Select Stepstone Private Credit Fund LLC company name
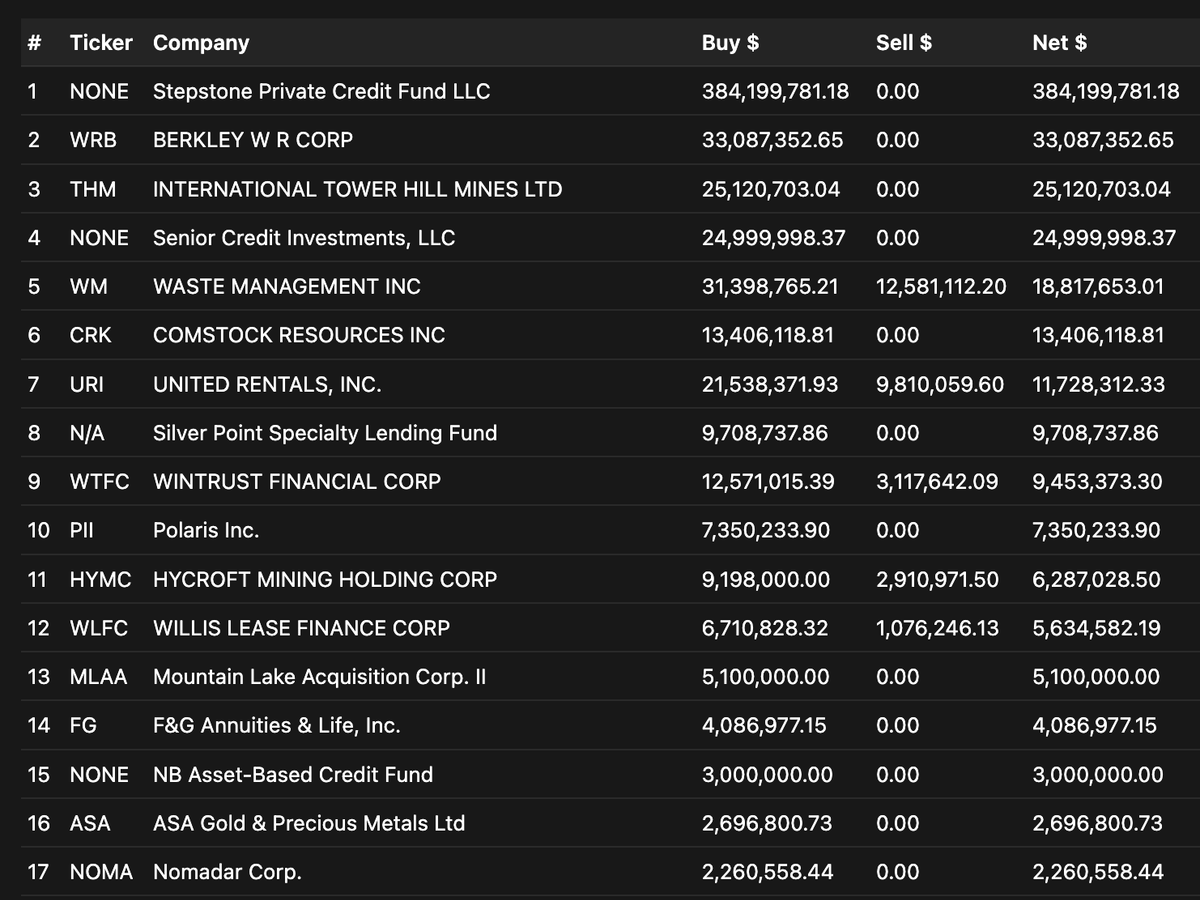The image size is (1200, 900). (322, 91)
